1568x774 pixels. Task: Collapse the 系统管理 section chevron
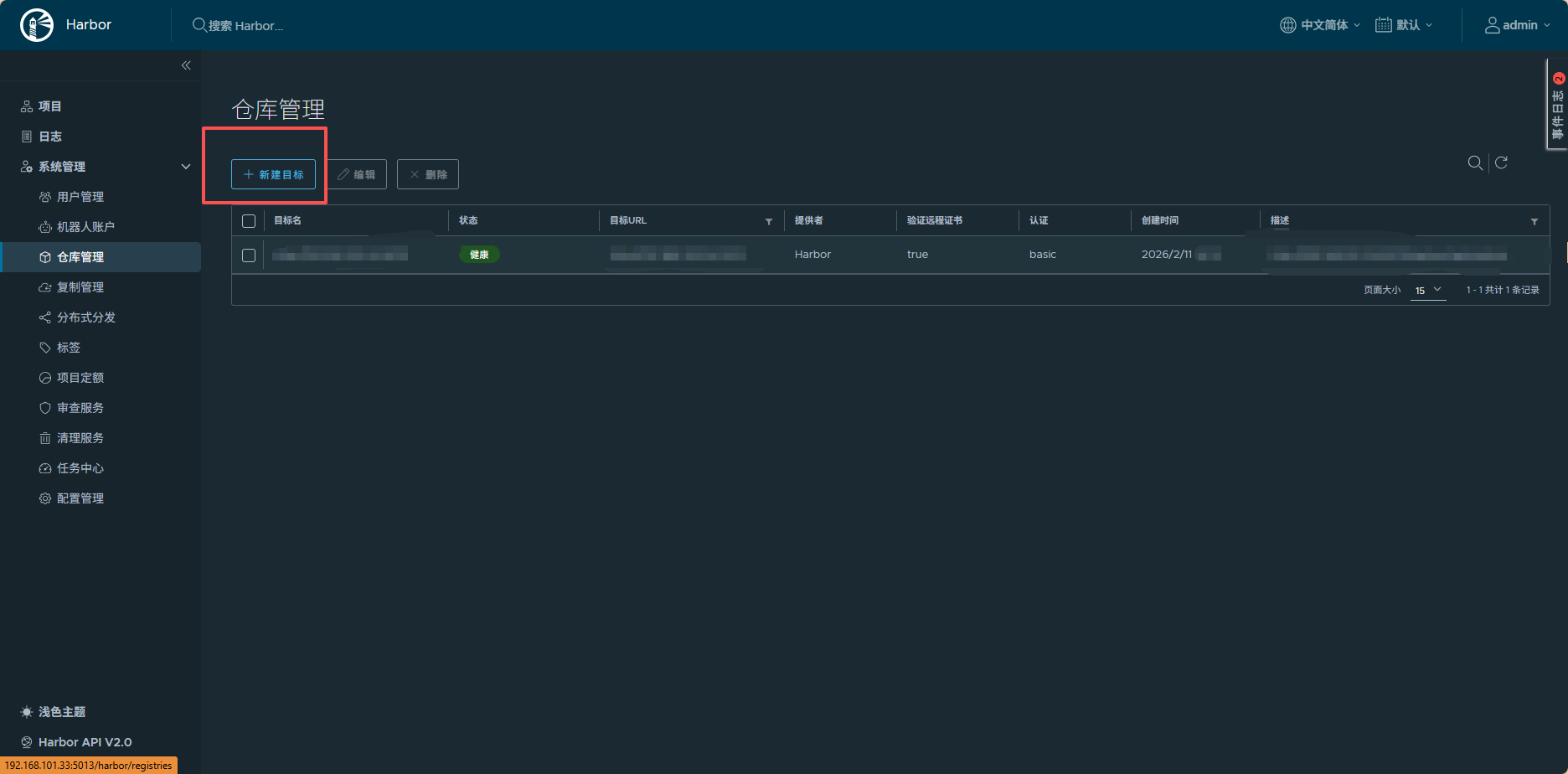pos(186,167)
